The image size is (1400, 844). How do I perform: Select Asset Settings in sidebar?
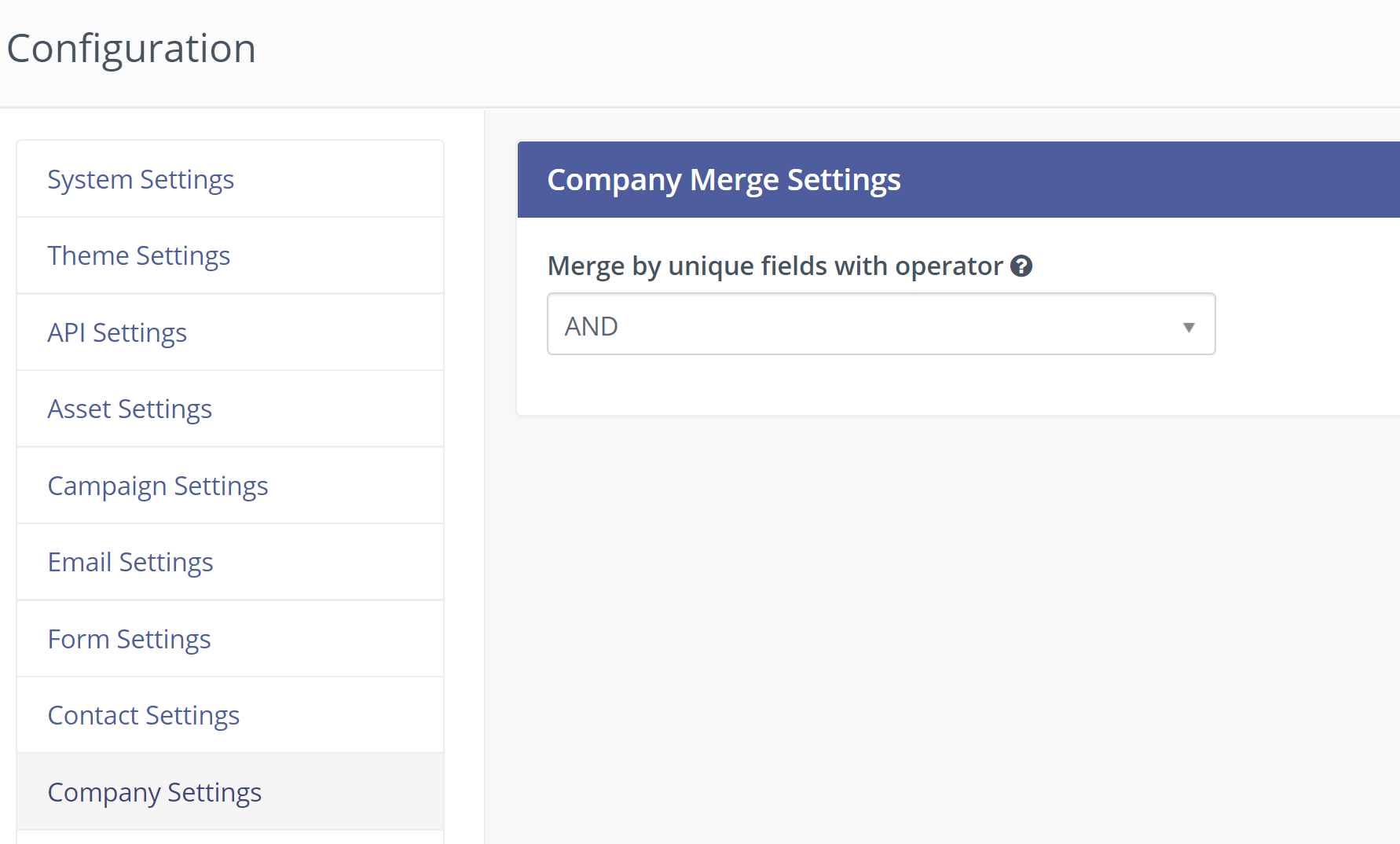pos(130,409)
